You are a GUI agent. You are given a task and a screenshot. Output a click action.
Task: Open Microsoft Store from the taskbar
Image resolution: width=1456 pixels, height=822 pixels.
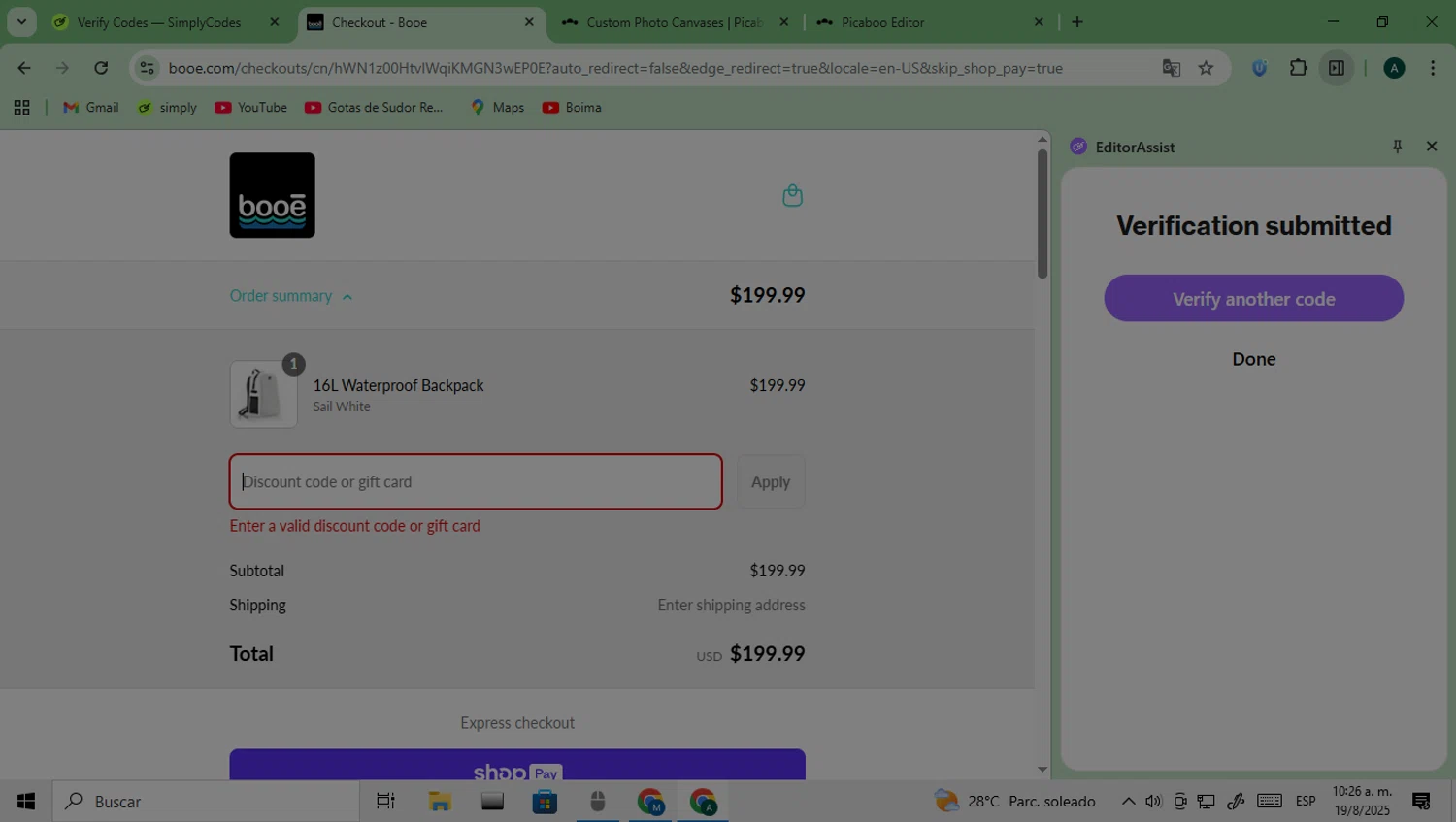(545, 802)
